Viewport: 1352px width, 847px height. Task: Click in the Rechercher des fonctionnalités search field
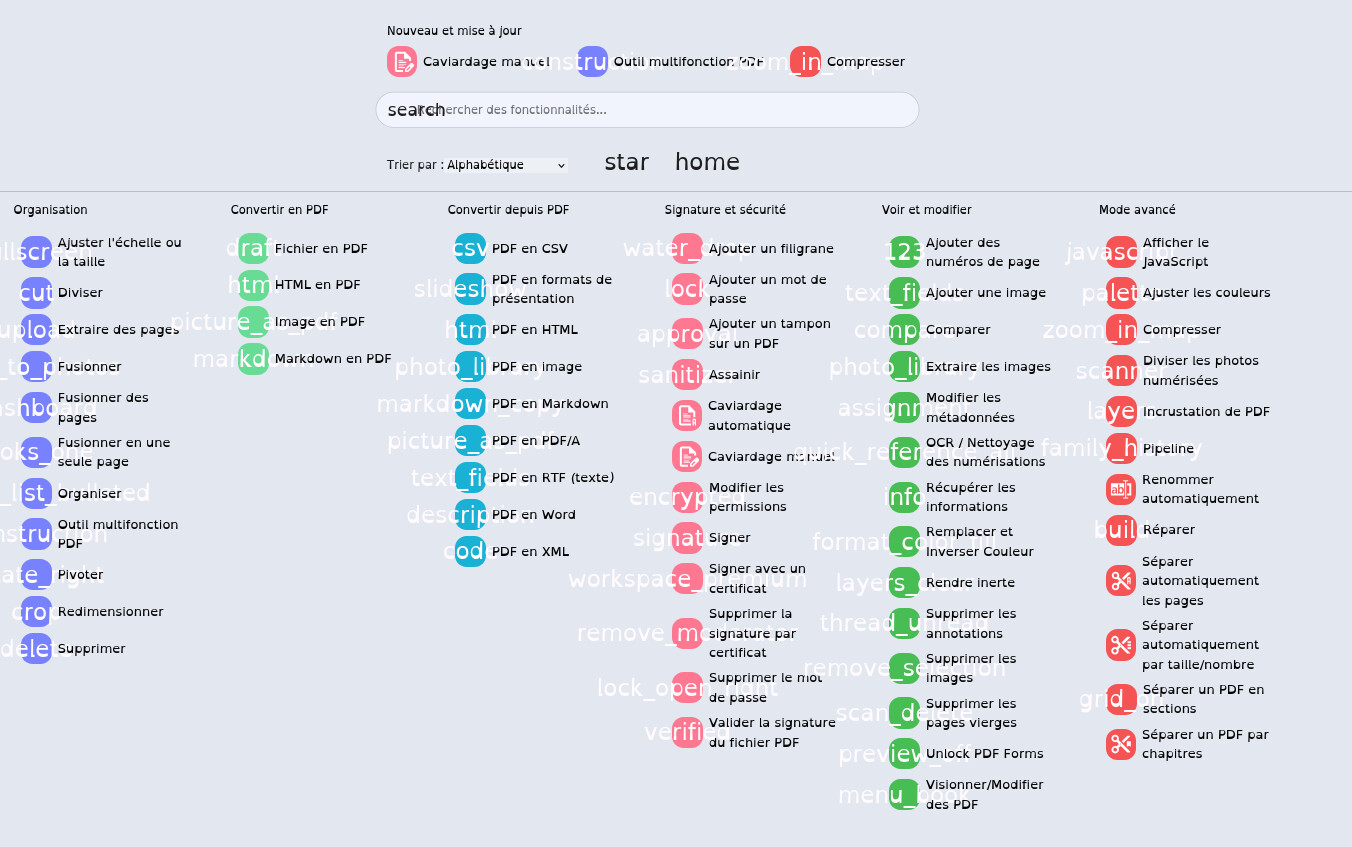[x=647, y=110]
